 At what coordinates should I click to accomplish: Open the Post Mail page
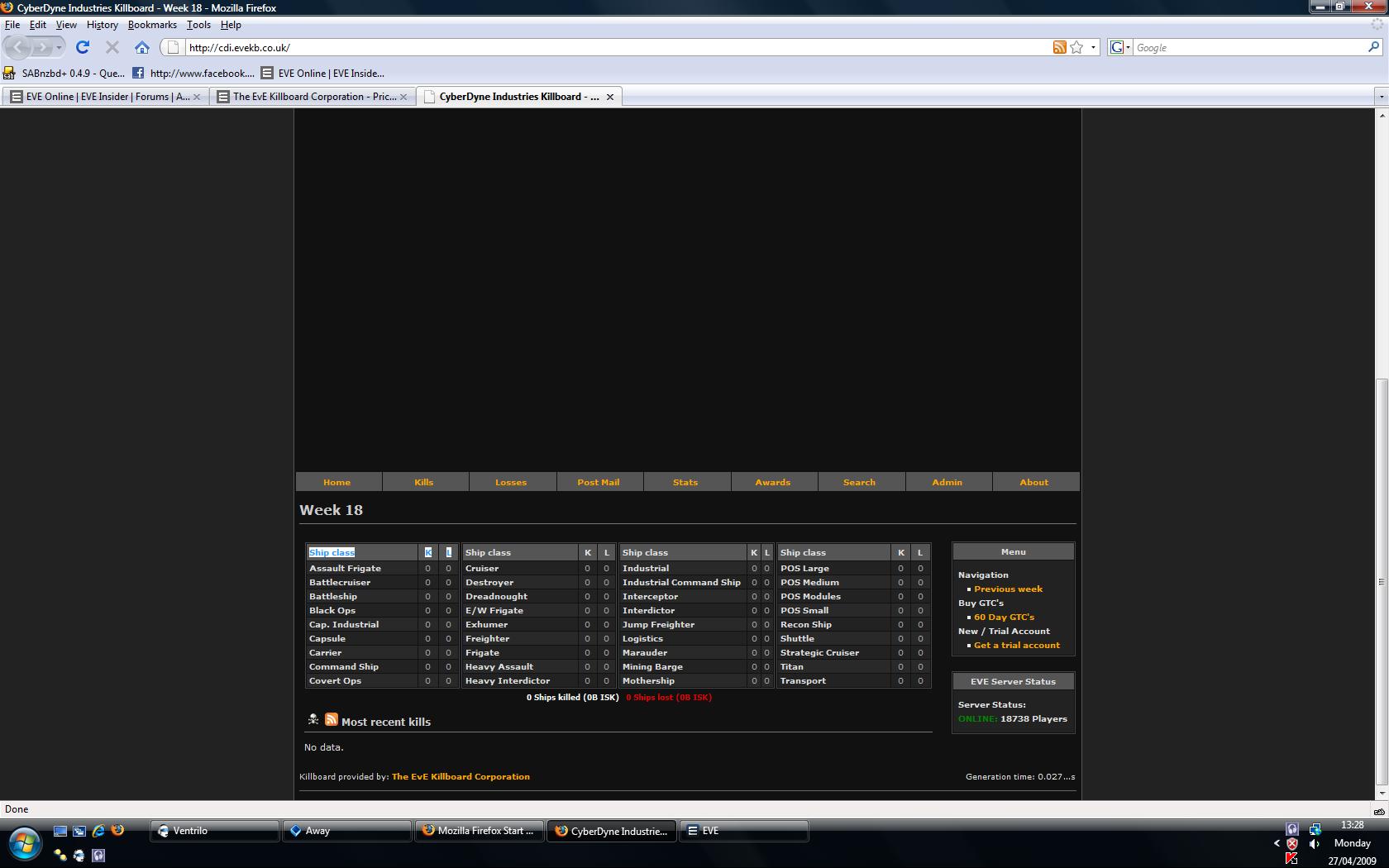(599, 482)
